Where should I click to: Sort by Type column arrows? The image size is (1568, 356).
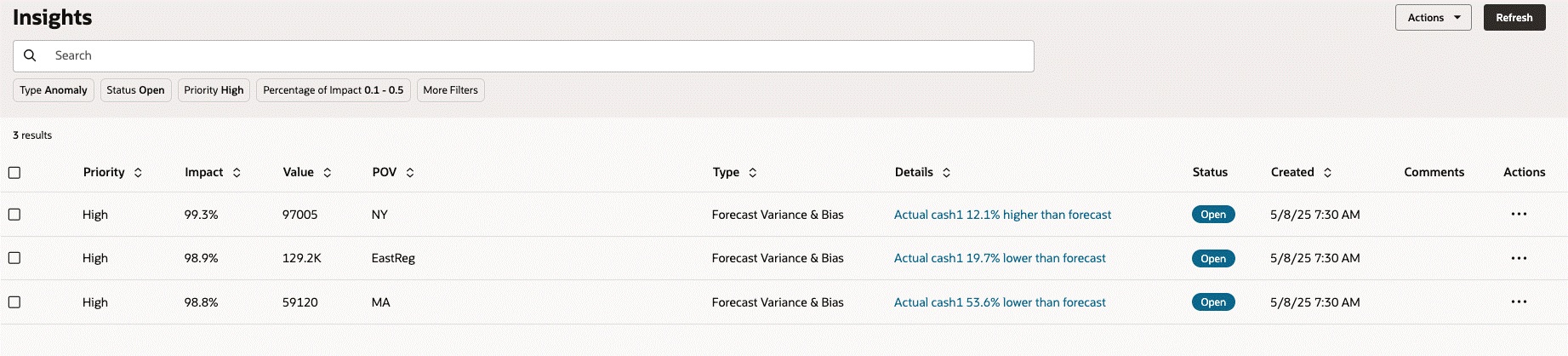click(x=753, y=173)
